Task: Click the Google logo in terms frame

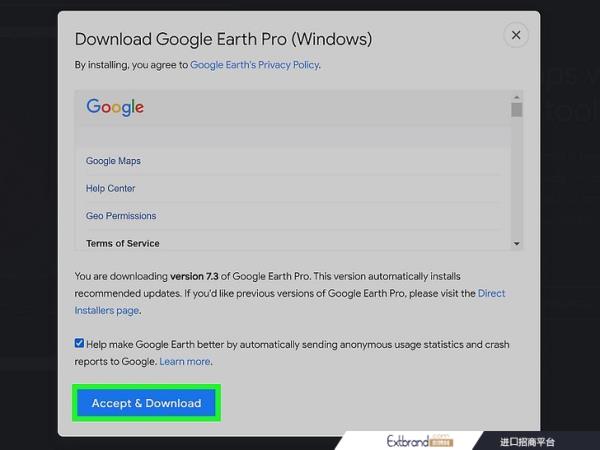Action: (x=115, y=107)
